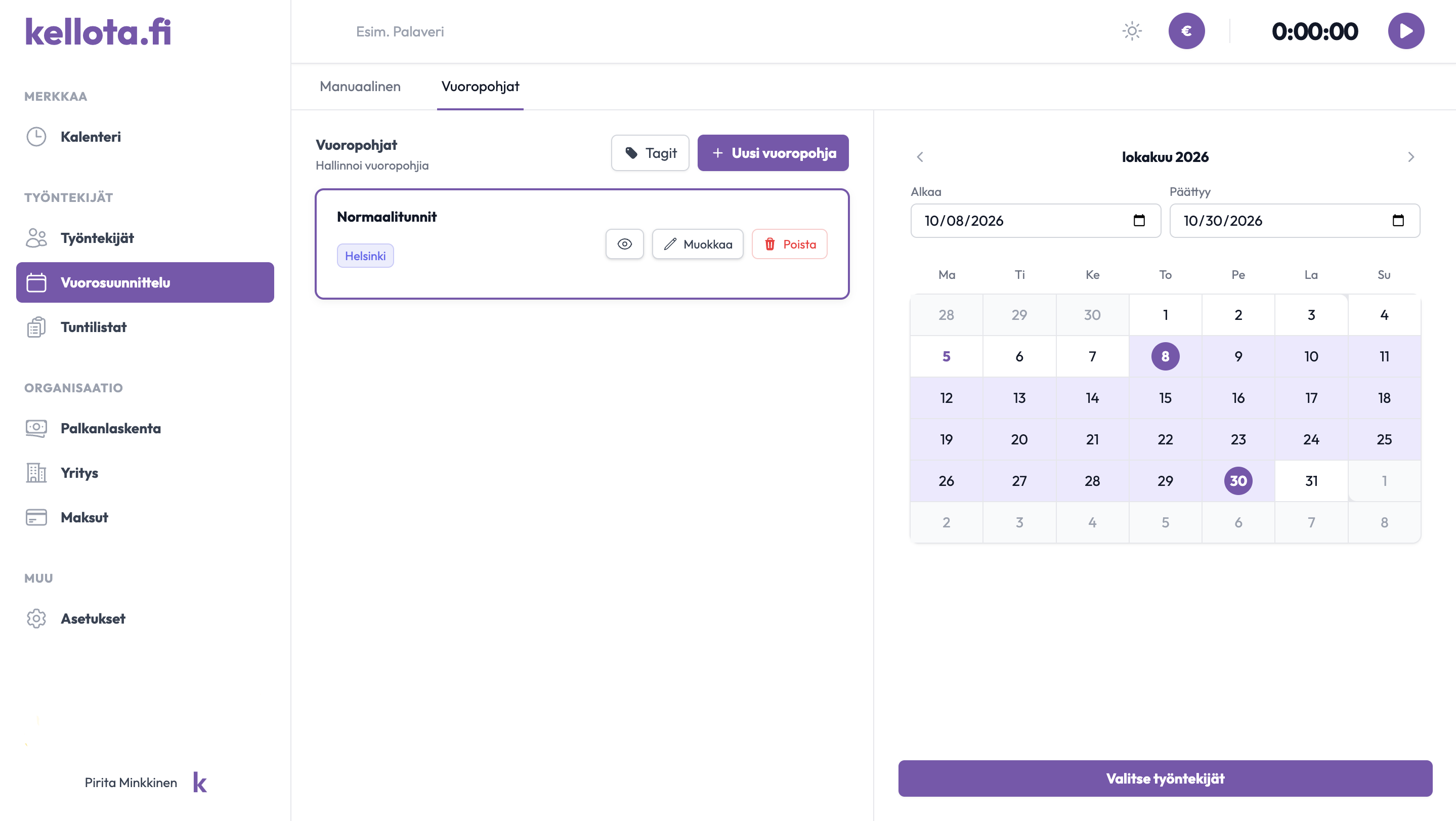The height and width of the screenshot is (821, 1456).
Task: Create a new shift template with Uusi vuoropohja
Action: (773, 153)
